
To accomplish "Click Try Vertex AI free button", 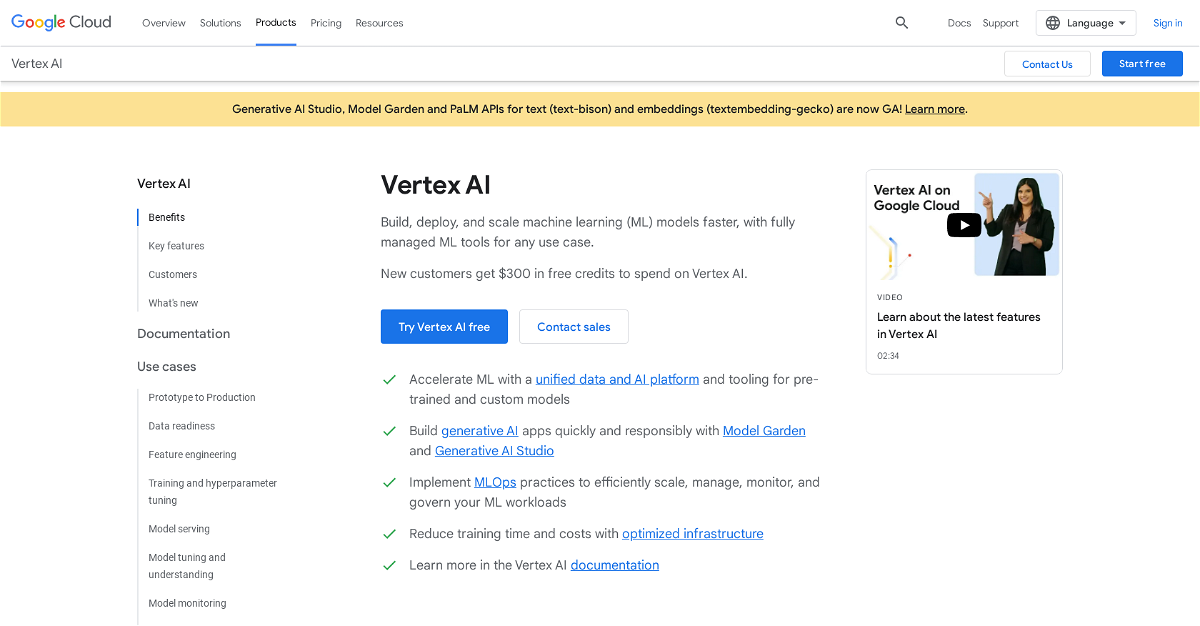I will (x=444, y=327).
